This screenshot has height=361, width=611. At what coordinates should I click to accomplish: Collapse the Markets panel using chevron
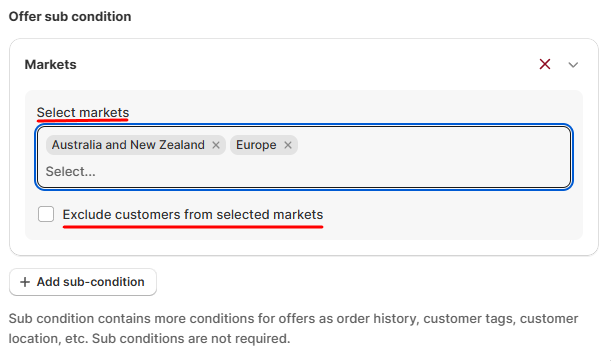point(573,65)
